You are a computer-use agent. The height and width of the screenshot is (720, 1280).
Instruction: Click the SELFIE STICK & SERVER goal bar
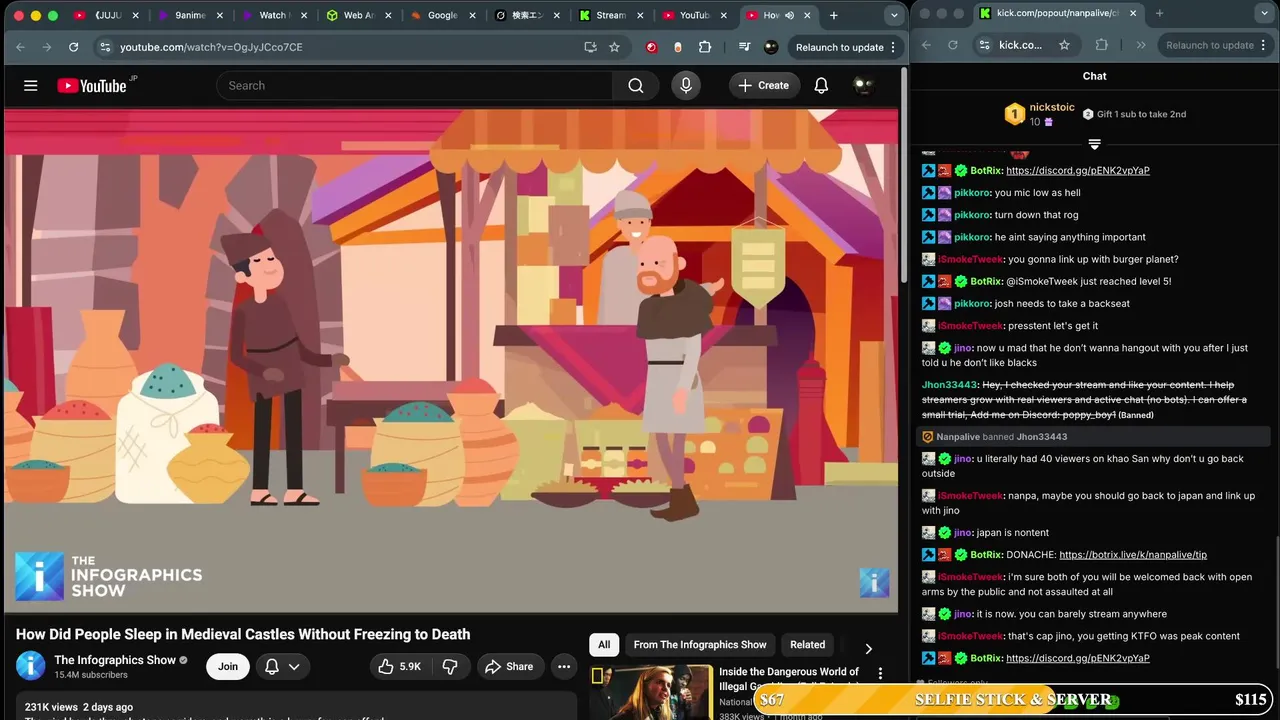1013,700
